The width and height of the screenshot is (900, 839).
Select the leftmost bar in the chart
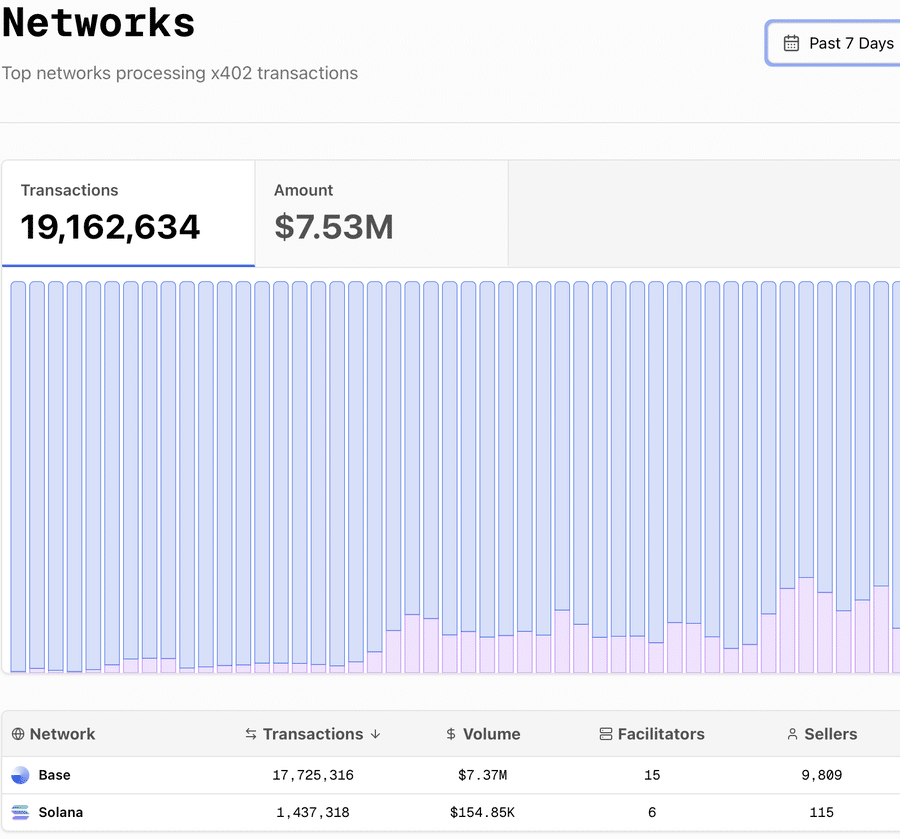pyautogui.click(x=18, y=476)
